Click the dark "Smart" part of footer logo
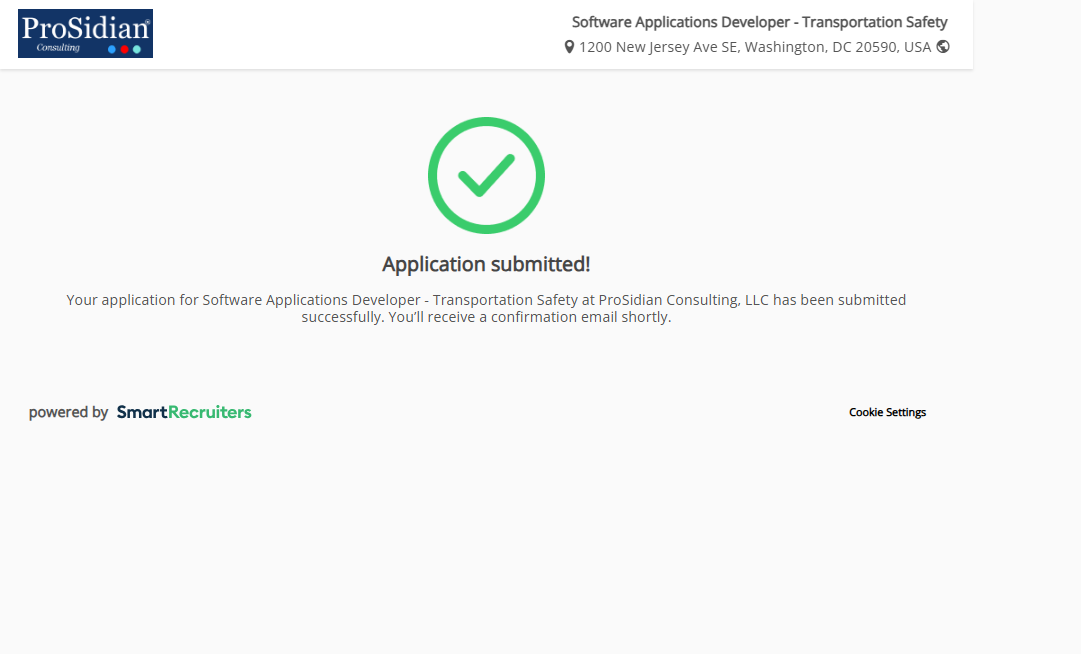The height and width of the screenshot is (654, 1081). click(142, 412)
